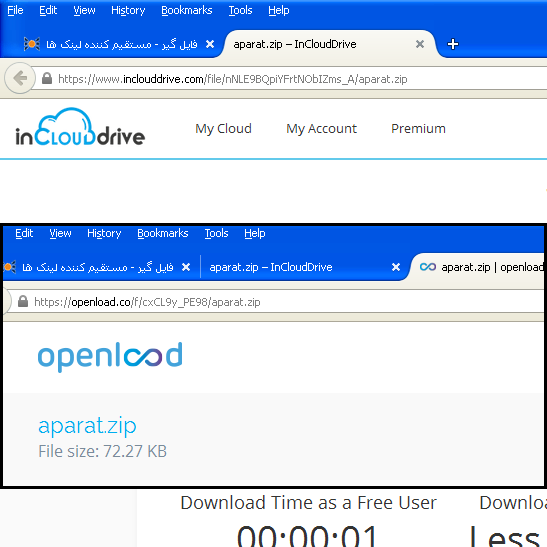Viewport: 547px width, 547px height.
Task: Click Download Time as a Free User heading
Action: point(308,503)
